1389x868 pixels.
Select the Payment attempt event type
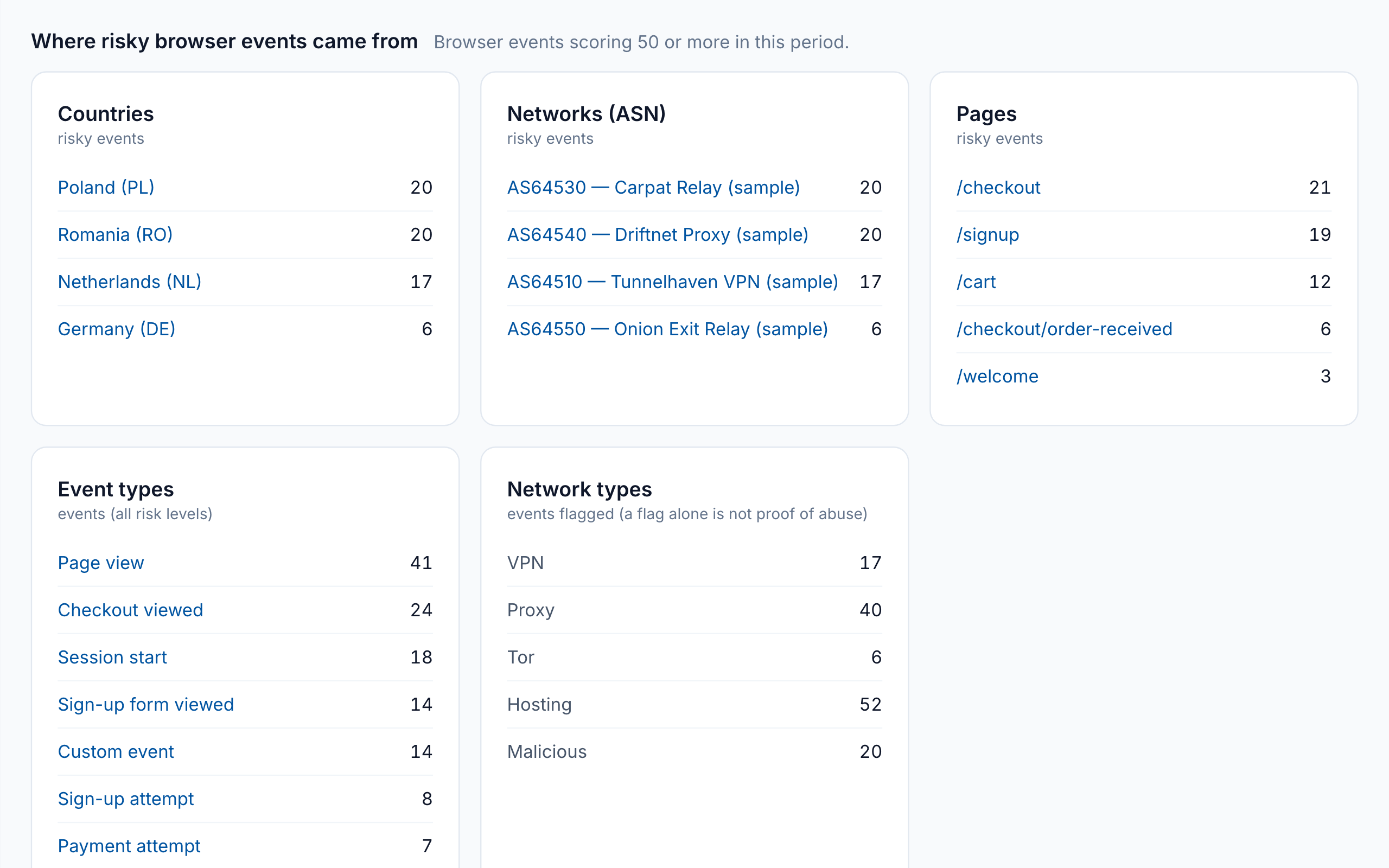(130, 845)
